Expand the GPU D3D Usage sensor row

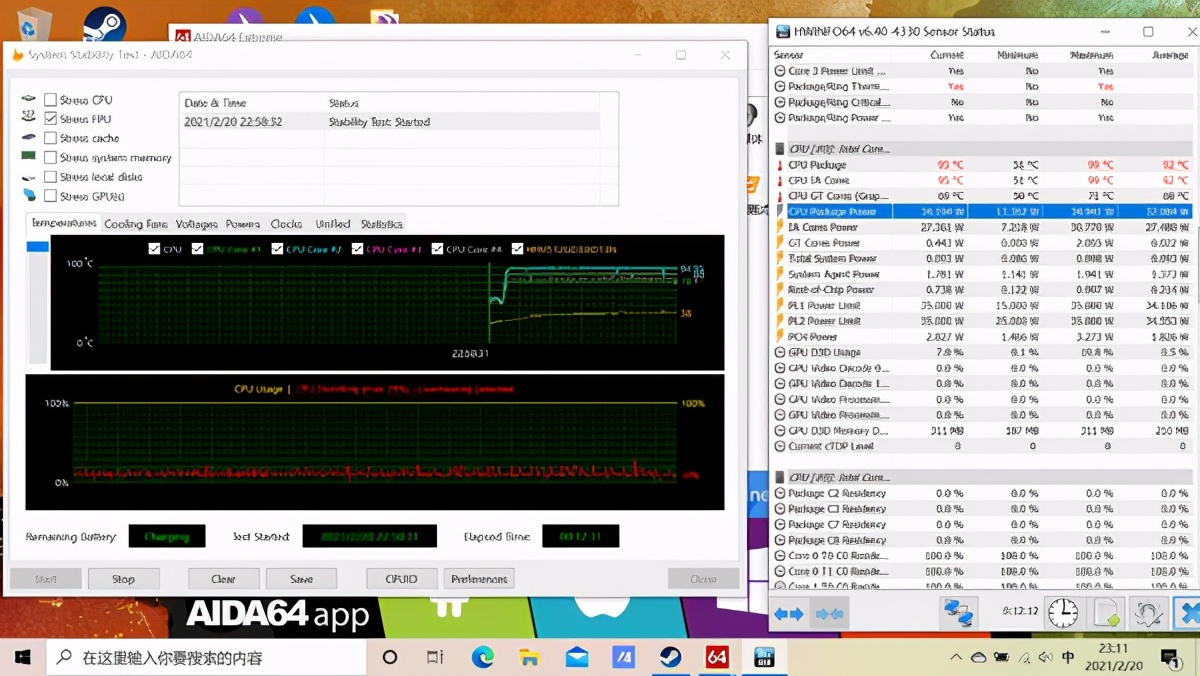point(780,352)
